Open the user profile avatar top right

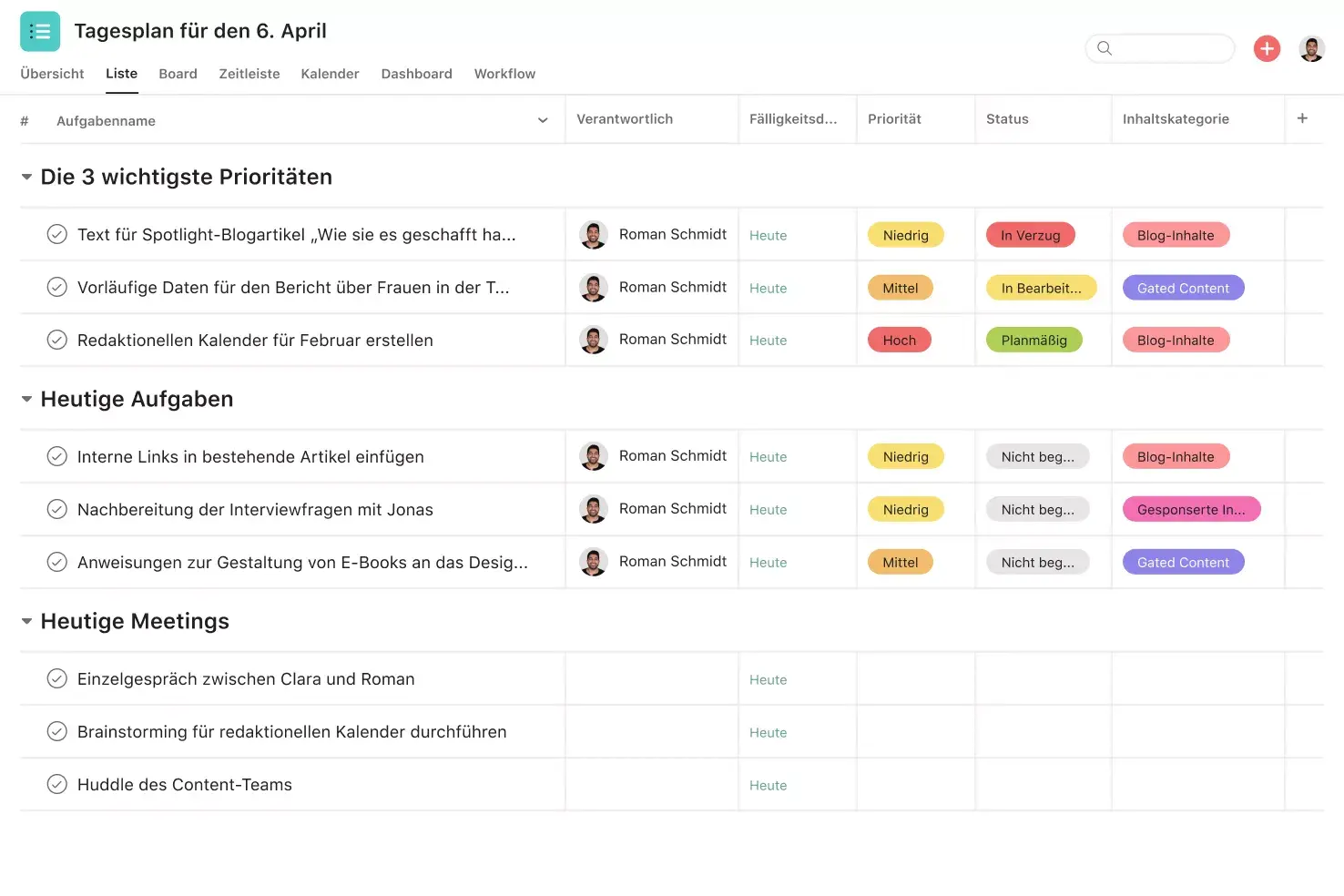point(1312,48)
